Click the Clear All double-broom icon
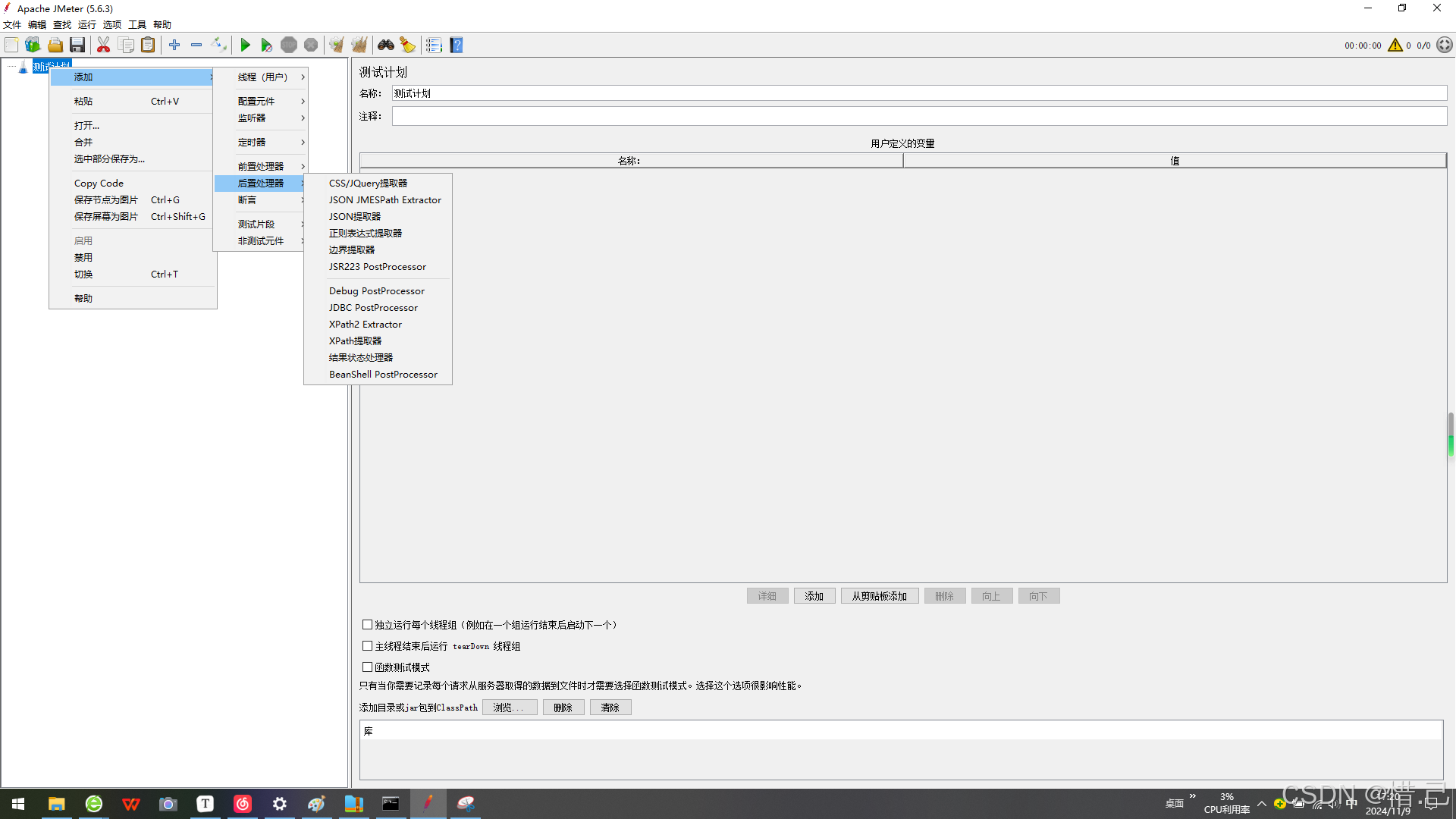This screenshot has height=819, width=1456. pos(359,45)
